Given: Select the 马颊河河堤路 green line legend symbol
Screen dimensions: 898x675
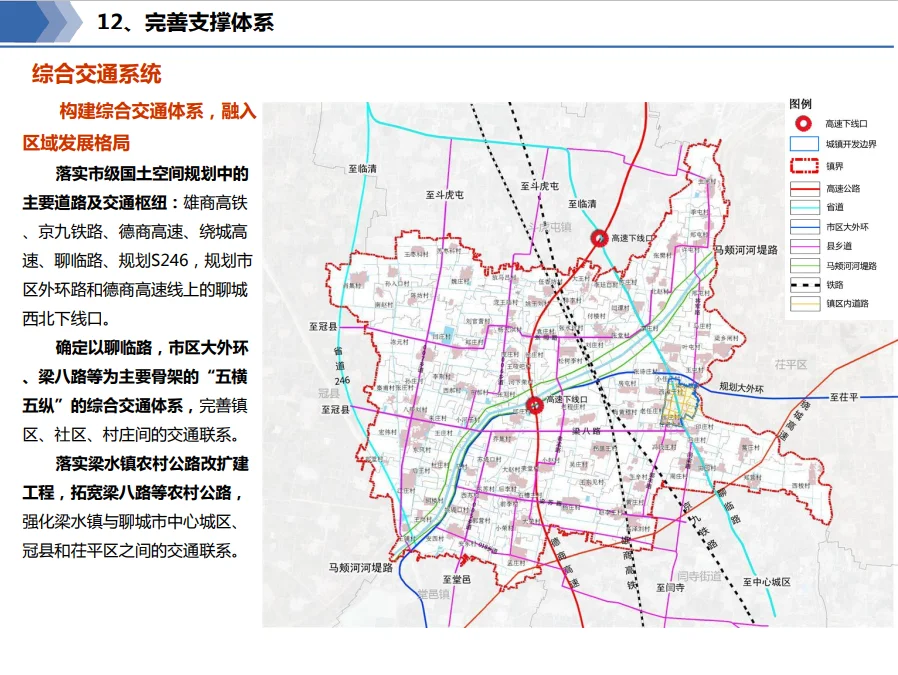Looking at the screenshot, I should tap(803, 265).
